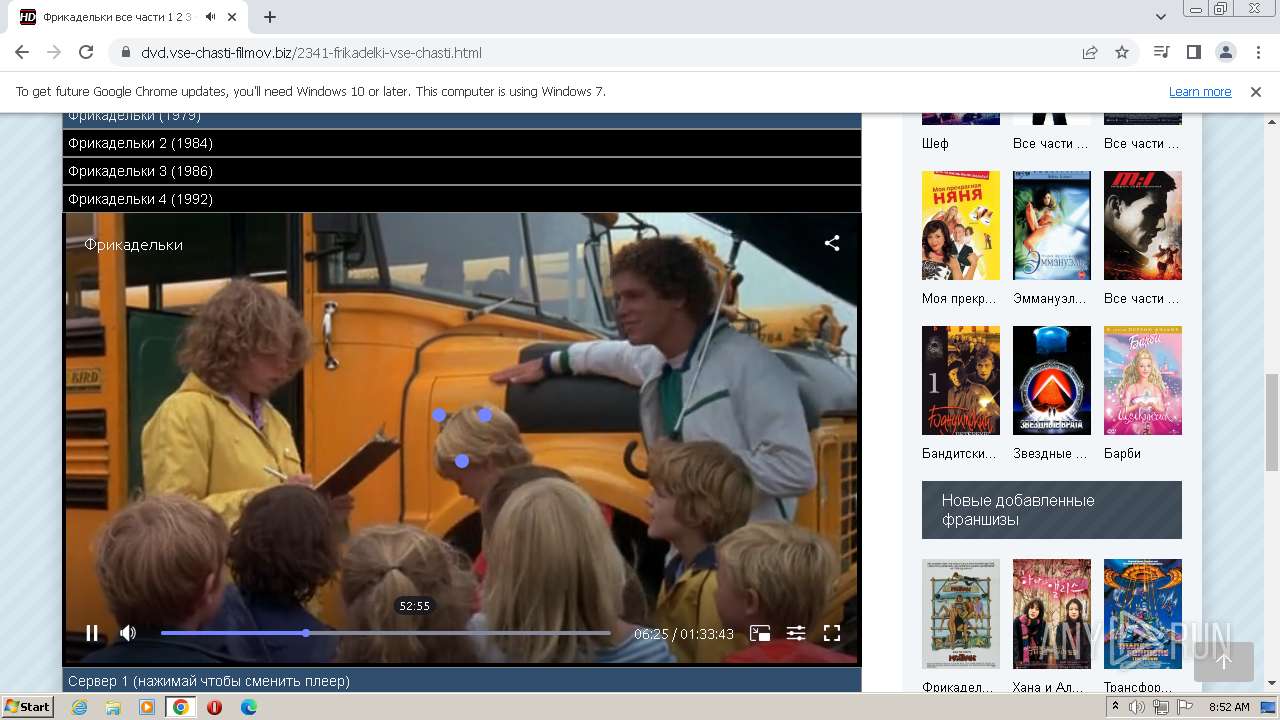Screen dimensions: 1280x720
Task: Open Microsoft Edge taskbar icon
Action: pyautogui.click(x=249, y=707)
